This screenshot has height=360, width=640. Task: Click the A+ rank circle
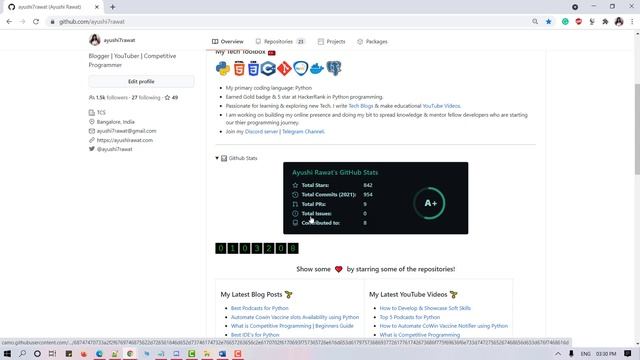[430, 203]
